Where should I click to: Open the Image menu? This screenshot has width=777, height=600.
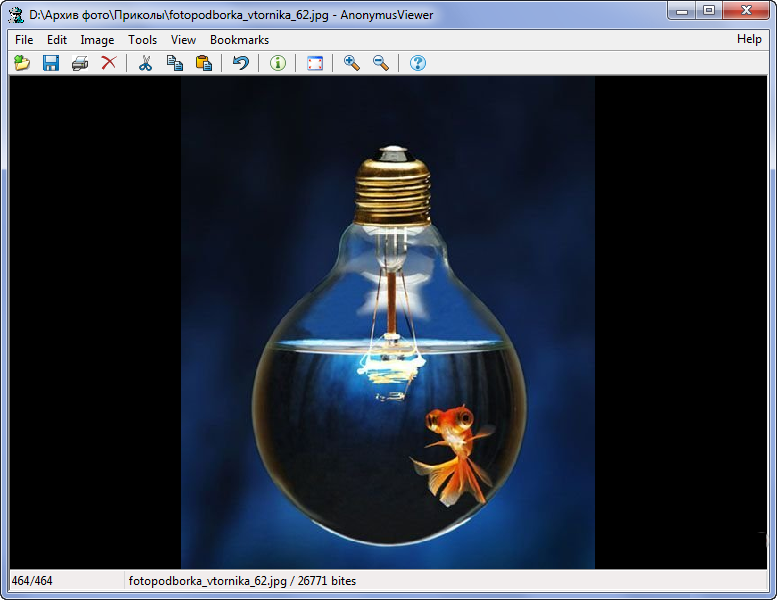click(x=97, y=40)
